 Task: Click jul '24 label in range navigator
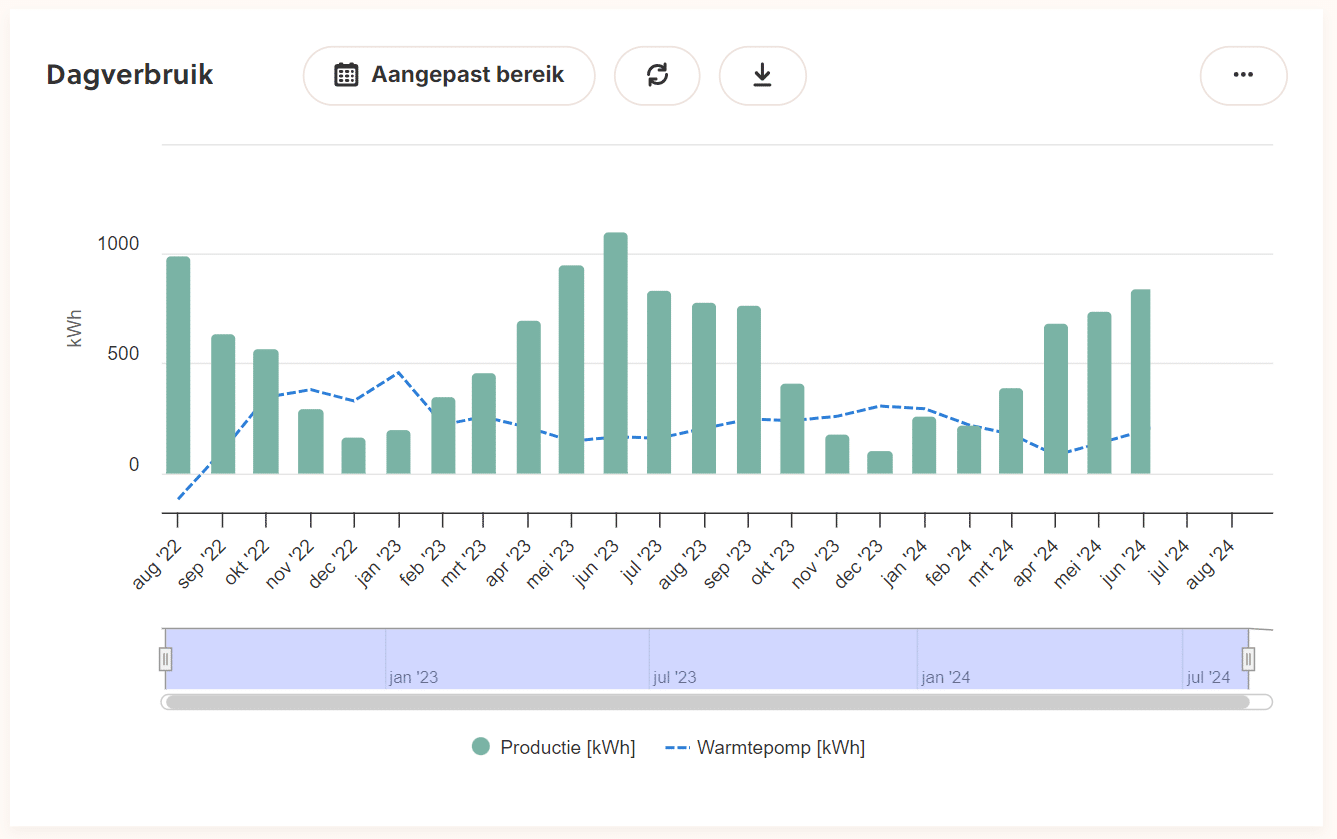1208,678
